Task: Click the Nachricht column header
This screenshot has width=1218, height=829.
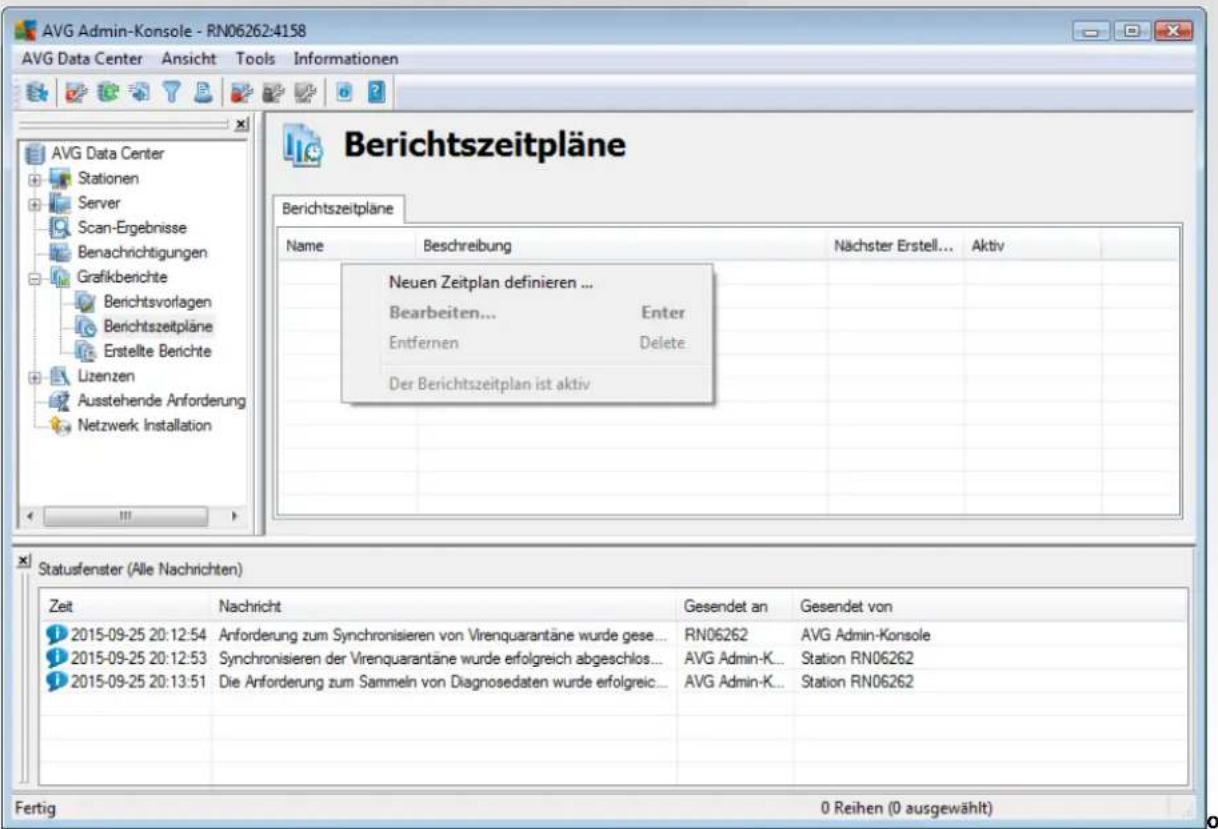Action: (444, 607)
